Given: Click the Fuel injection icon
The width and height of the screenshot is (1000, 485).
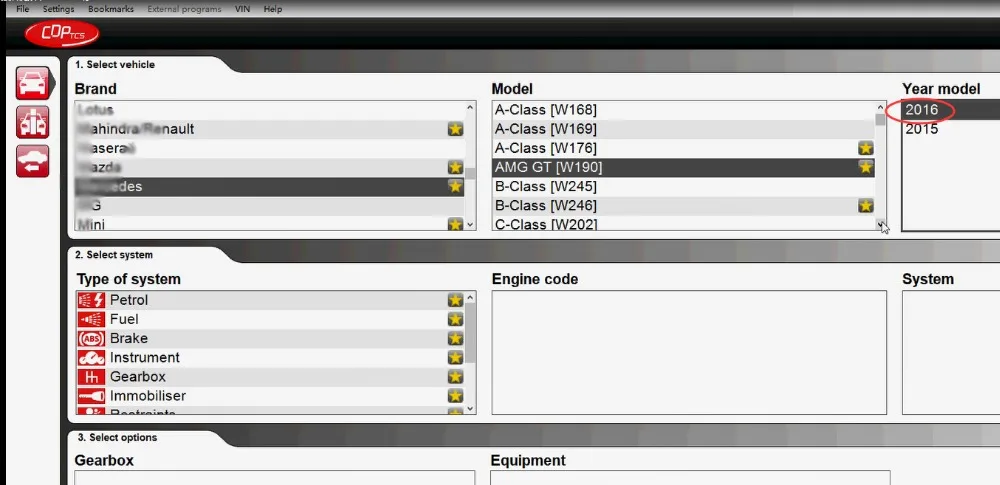Looking at the screenshot, I should [x=91, y=319].
